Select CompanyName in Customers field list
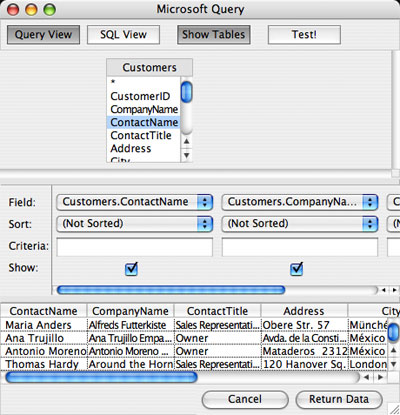The height and width of the screenshot is (415, 400). [x=143, y=109]
